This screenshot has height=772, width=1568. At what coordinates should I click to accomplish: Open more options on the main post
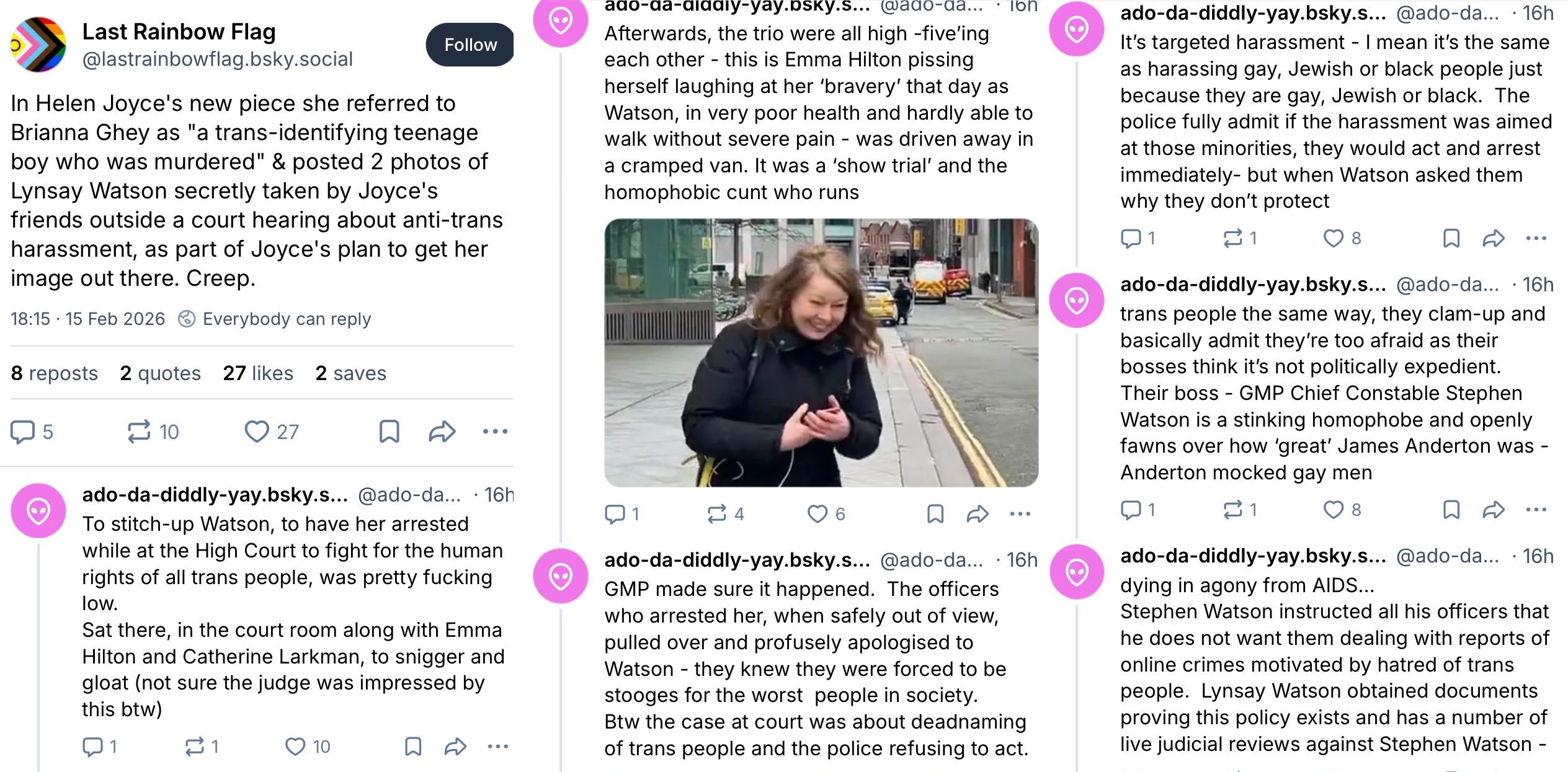[x=495, y=432]
